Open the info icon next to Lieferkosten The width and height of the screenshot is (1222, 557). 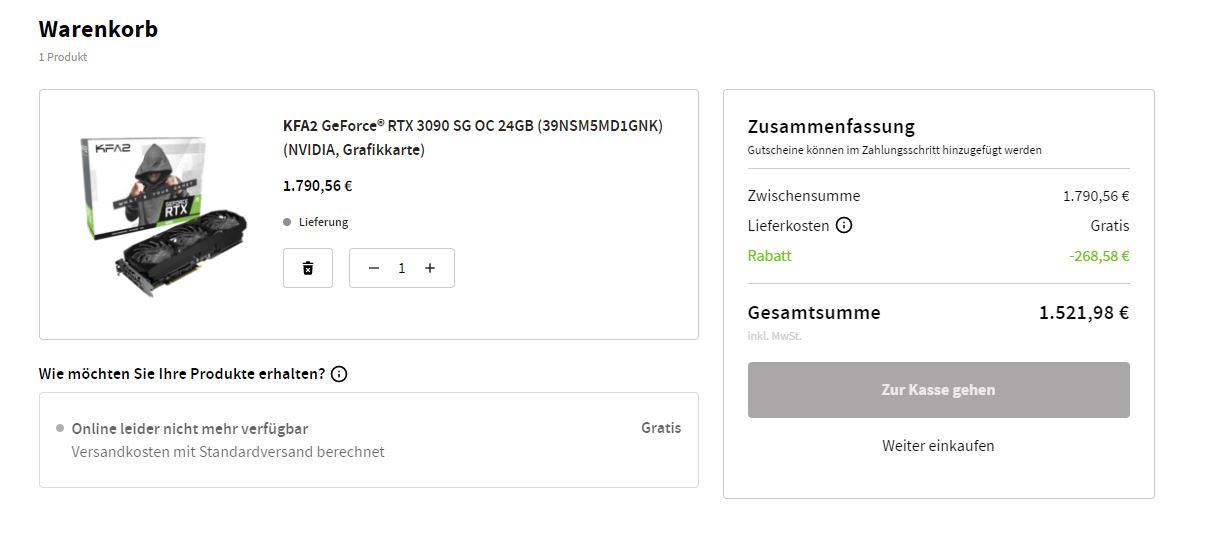(x=844, y=225)
